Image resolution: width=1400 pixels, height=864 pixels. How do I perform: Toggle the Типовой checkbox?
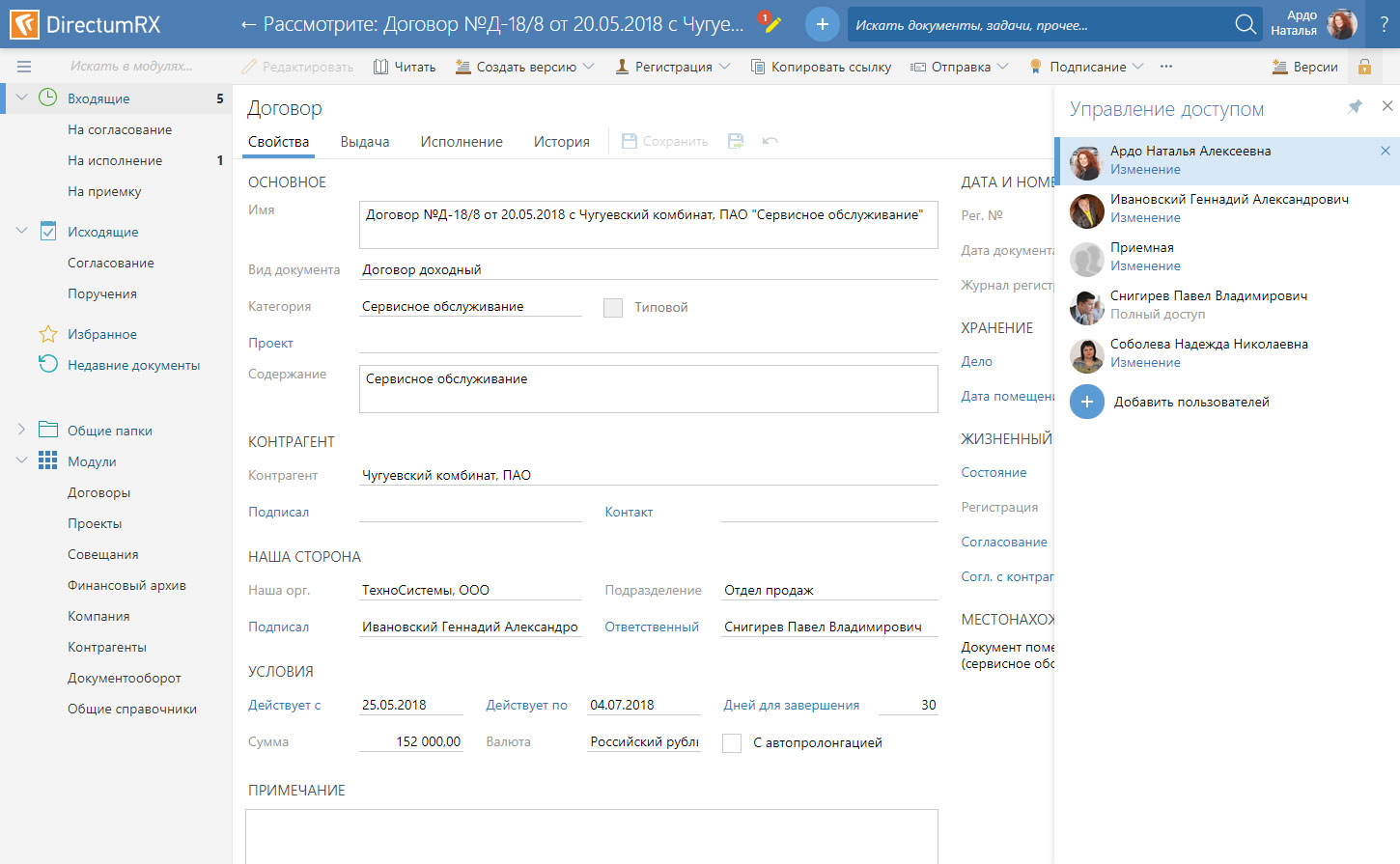(x=613, y=308)
